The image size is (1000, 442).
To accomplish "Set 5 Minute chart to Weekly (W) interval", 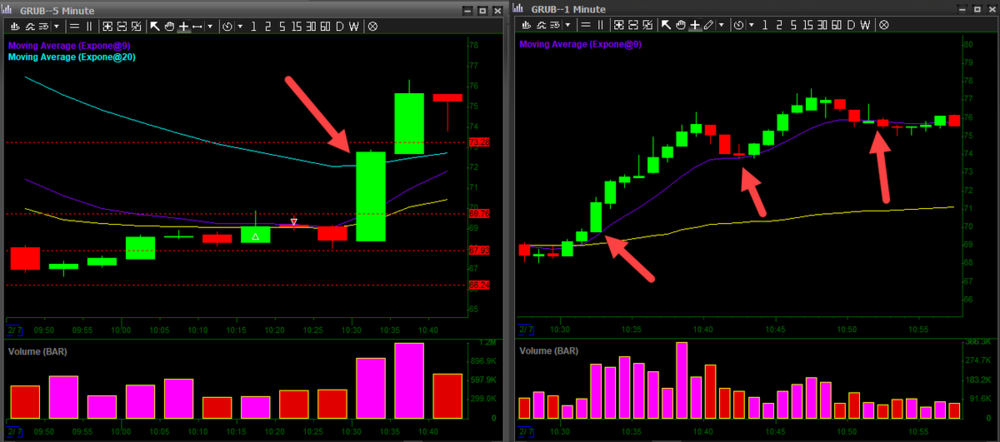I will [x=354, y=25].
